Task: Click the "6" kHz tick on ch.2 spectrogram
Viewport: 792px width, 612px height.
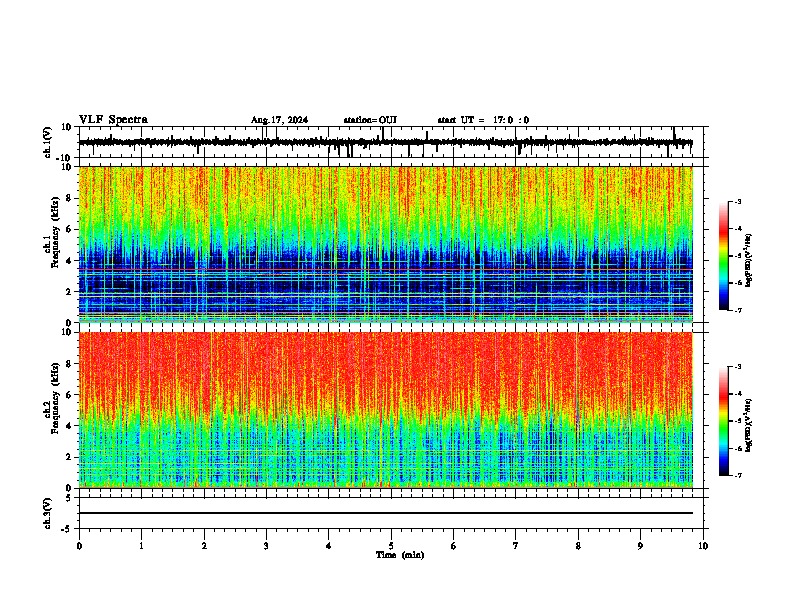Action: pos(70,395)
